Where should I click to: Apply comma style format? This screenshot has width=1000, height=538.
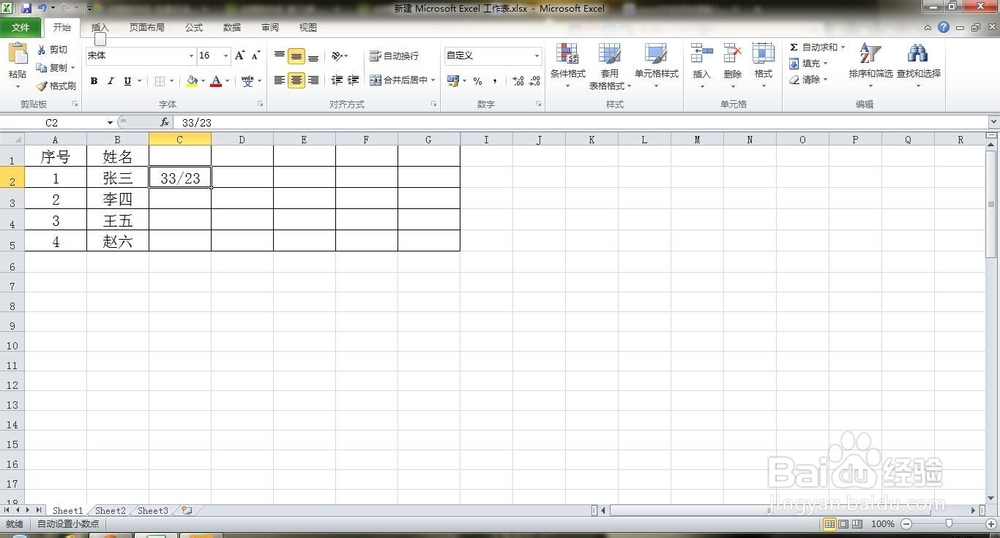pyautogui.click(x=495, y=81)
